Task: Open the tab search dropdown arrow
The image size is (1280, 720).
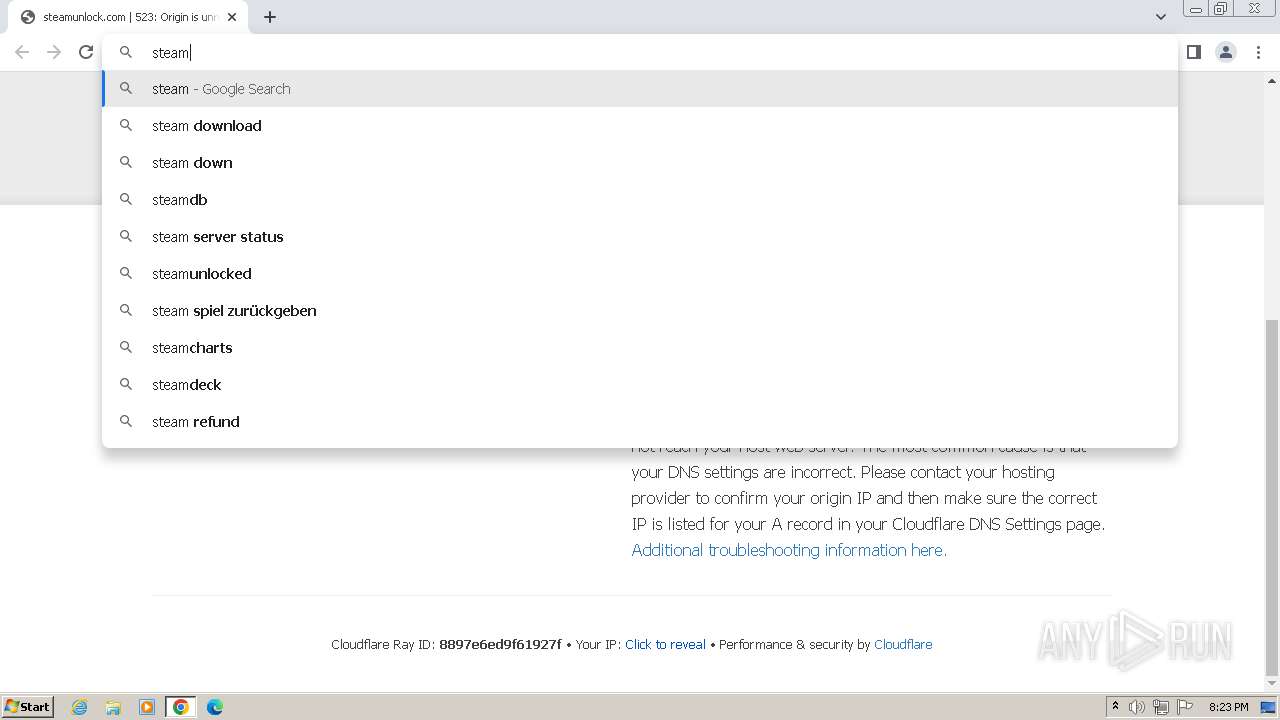Action: click(x=1160, y=17)
